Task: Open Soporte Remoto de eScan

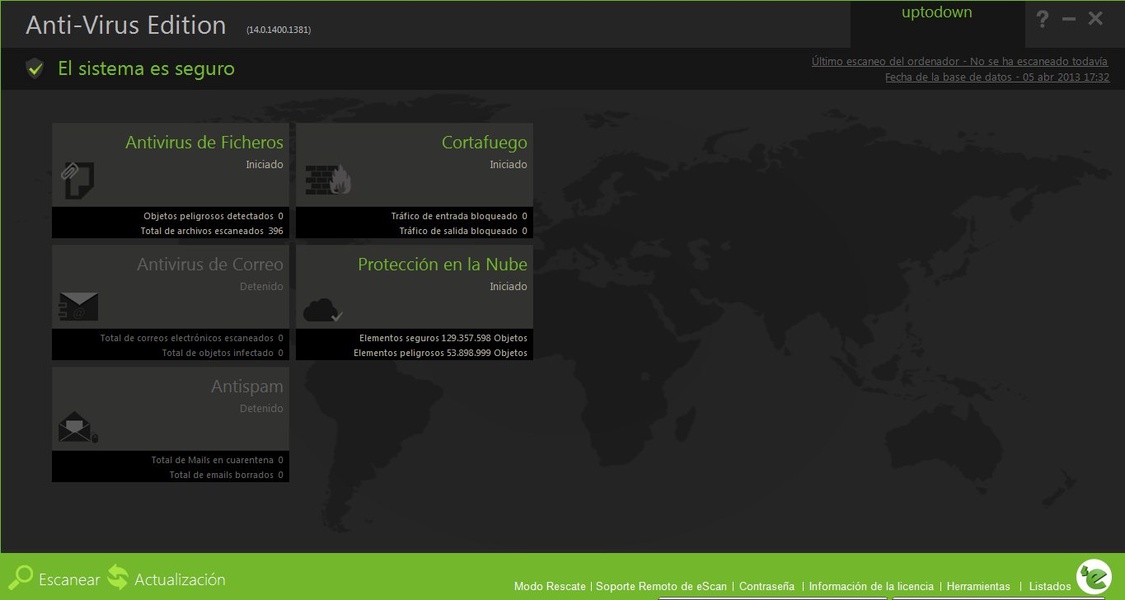Action: (661, 587)
